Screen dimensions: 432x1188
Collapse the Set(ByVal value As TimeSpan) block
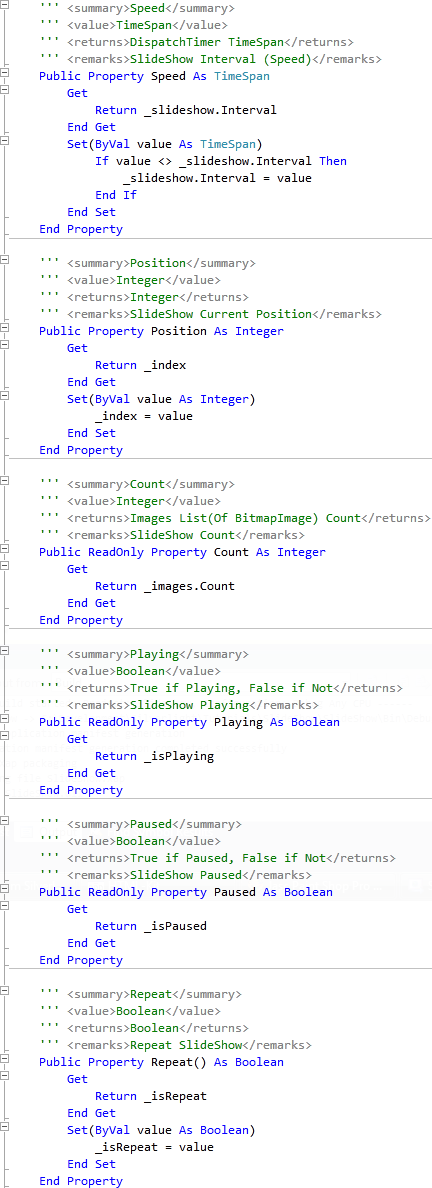[4, 140]
